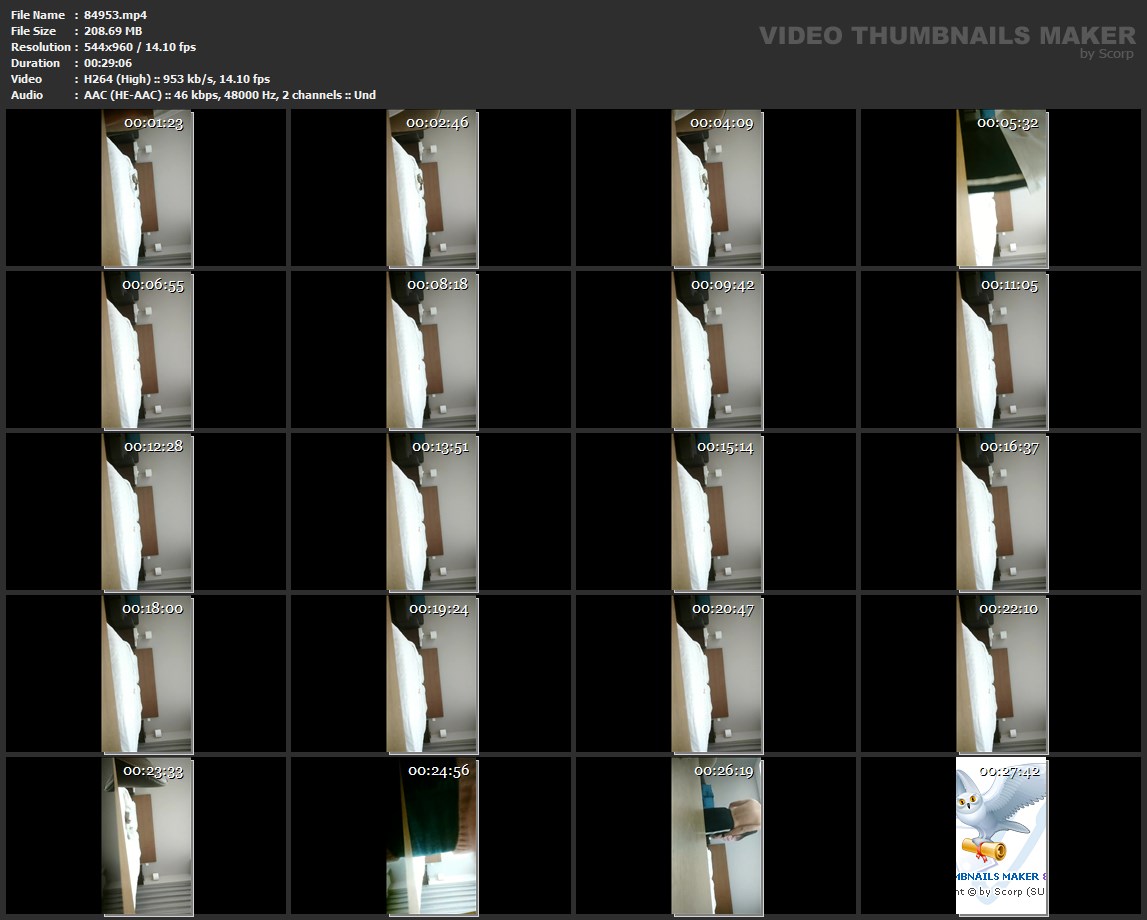1147x920 pixels.
Task: Open the frame at 00:24:56
Action: pos(432,836)
